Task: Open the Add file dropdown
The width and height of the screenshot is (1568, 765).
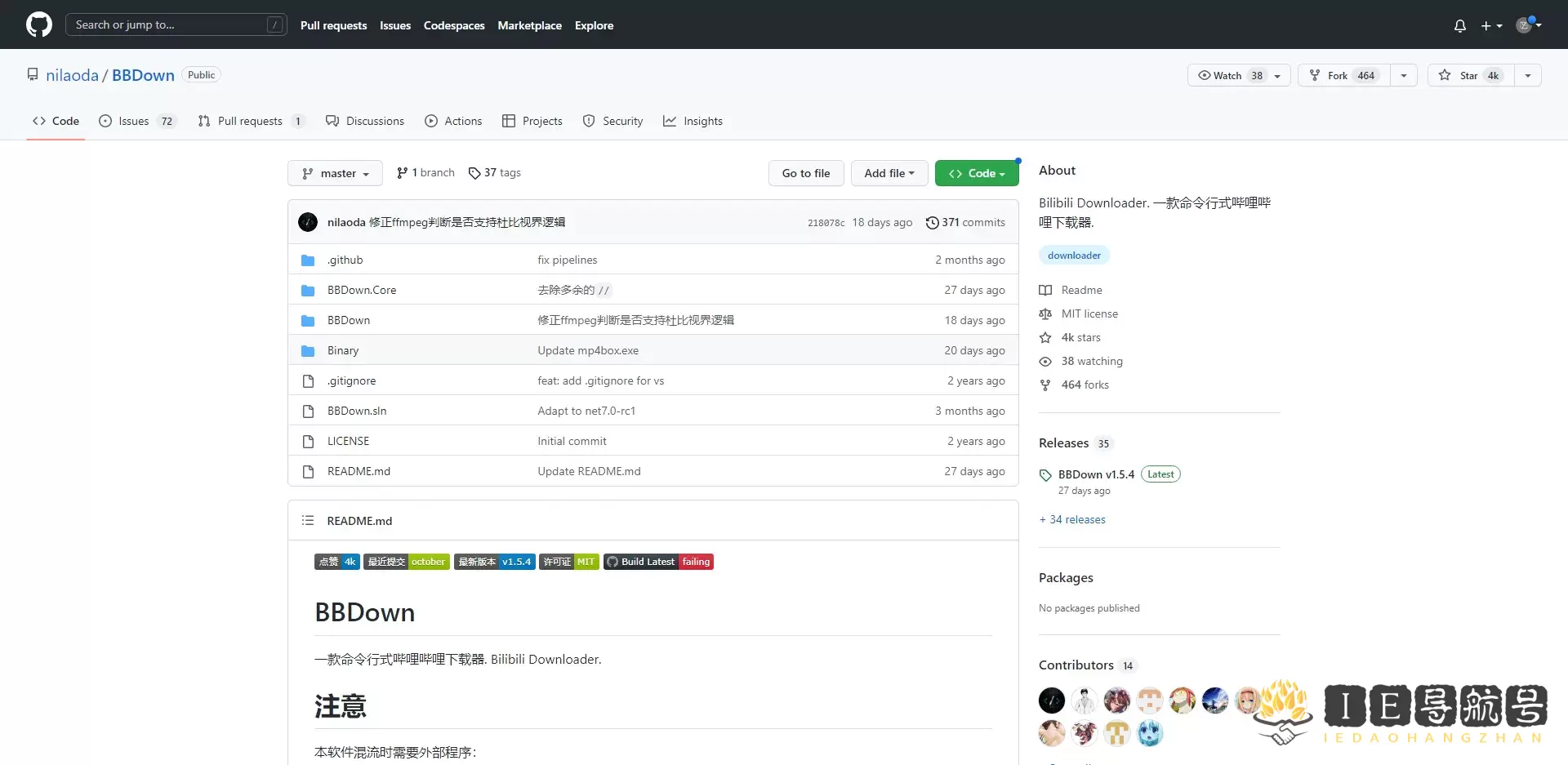Action: point(889,173)
